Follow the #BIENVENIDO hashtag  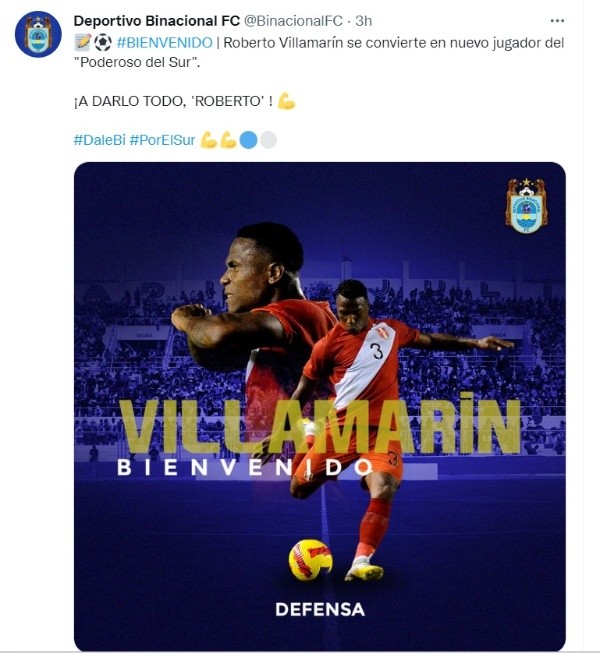pyautogui.click(x=164, y=42)
